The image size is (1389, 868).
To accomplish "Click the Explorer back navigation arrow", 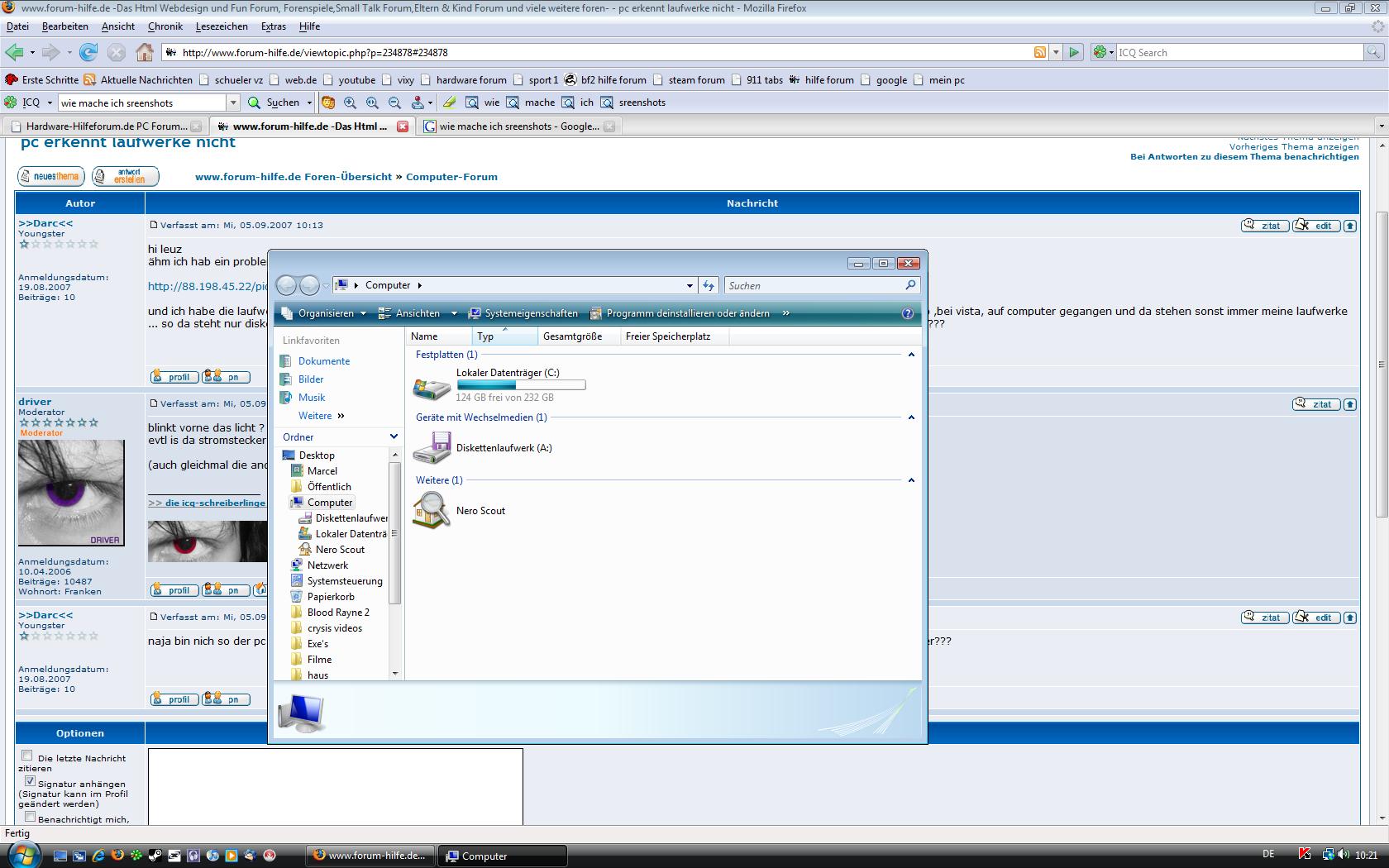I will coord(286,285).
